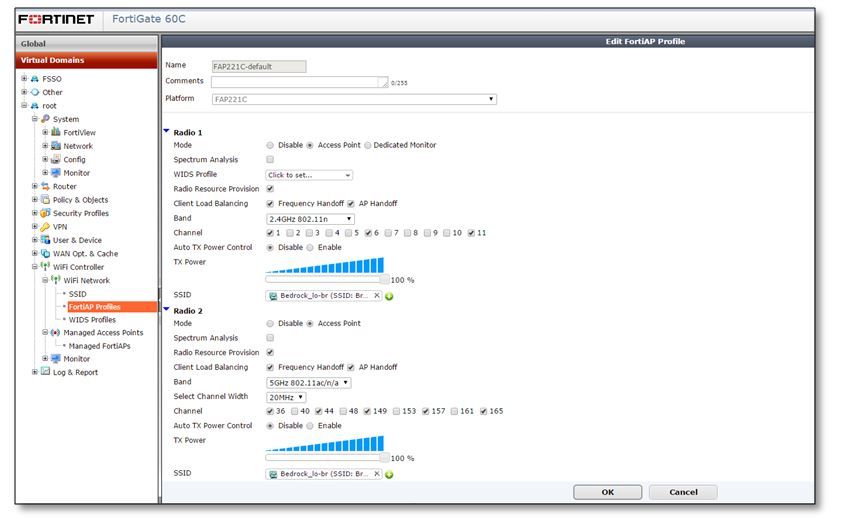Screen dimensions: 843x523
Task: Click Radio 1 TX Power slider handle
Action: [x=385, y=280]
